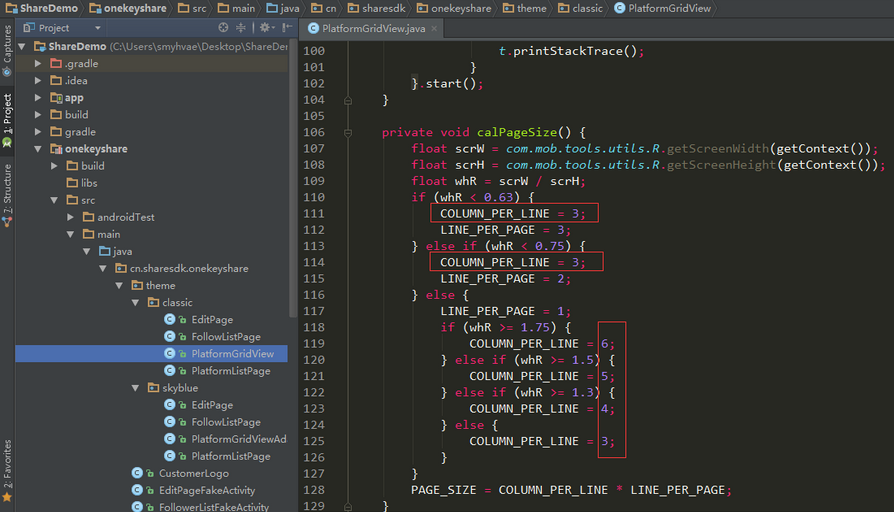Select the CustomerLogo class in tree

pyautogui.click(x=193, y=473)
